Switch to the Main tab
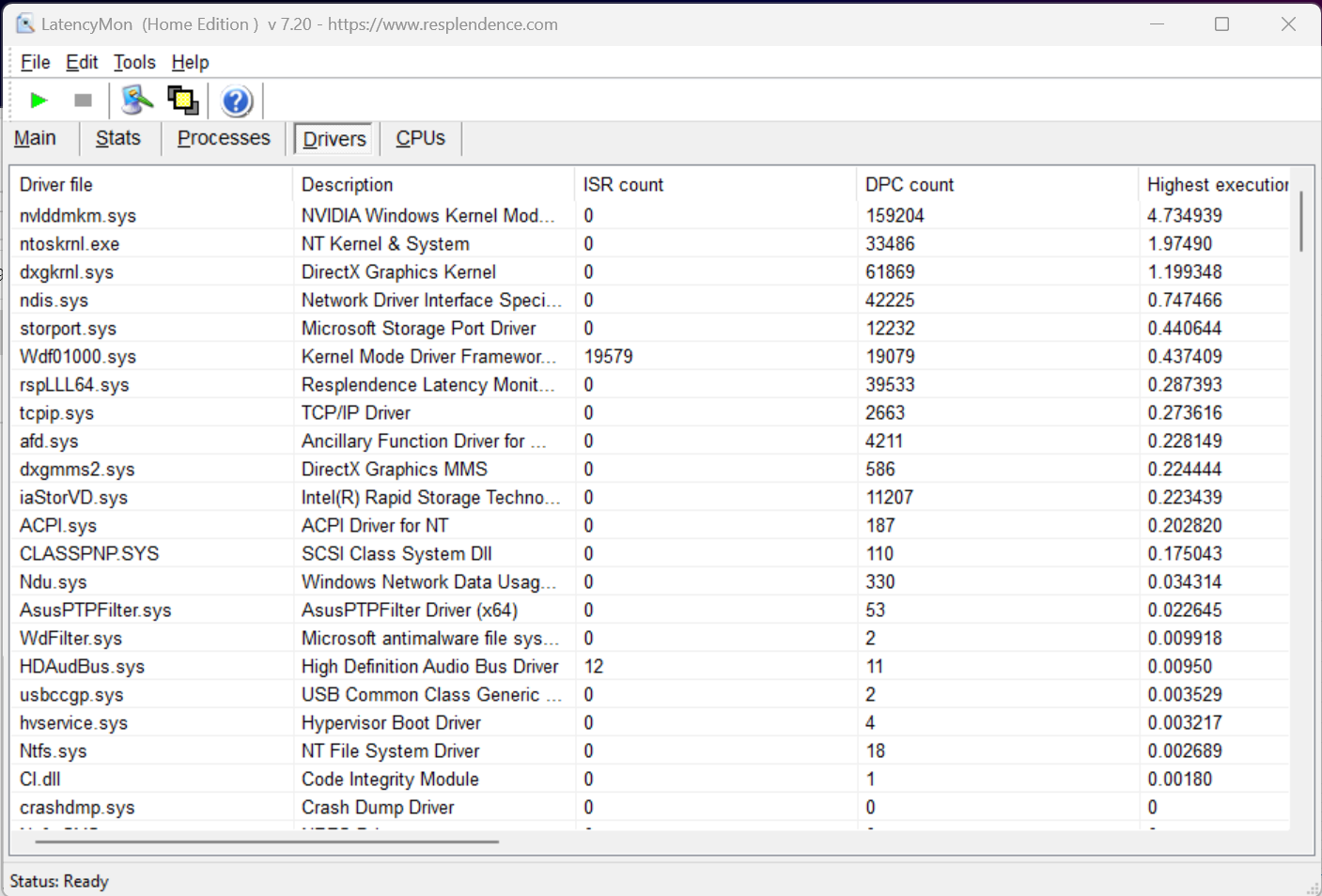The width and height of the screenshot is (1322, 896). click(x=36, y=138)
